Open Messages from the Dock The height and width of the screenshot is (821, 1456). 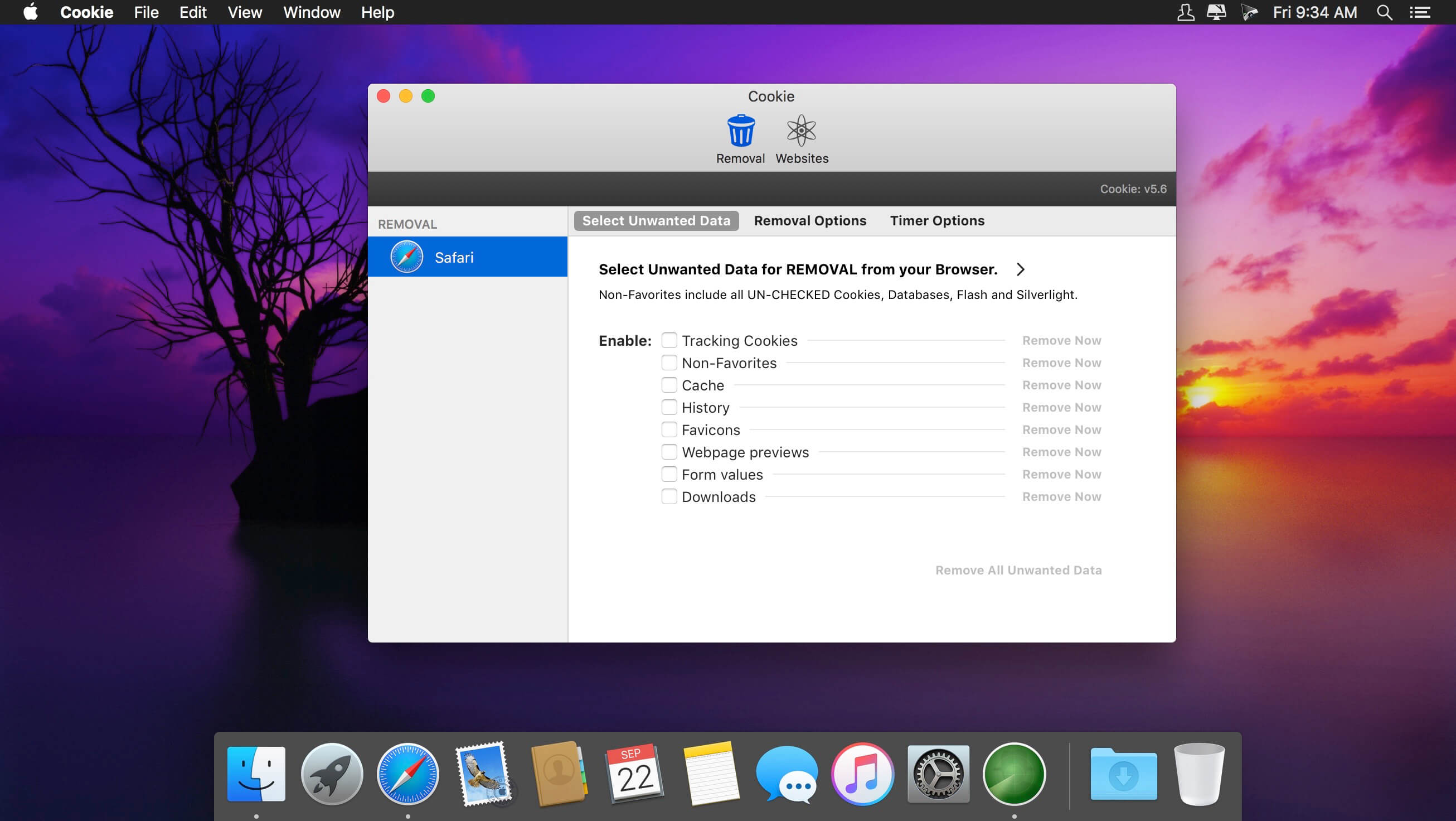[x=786, y=774]
